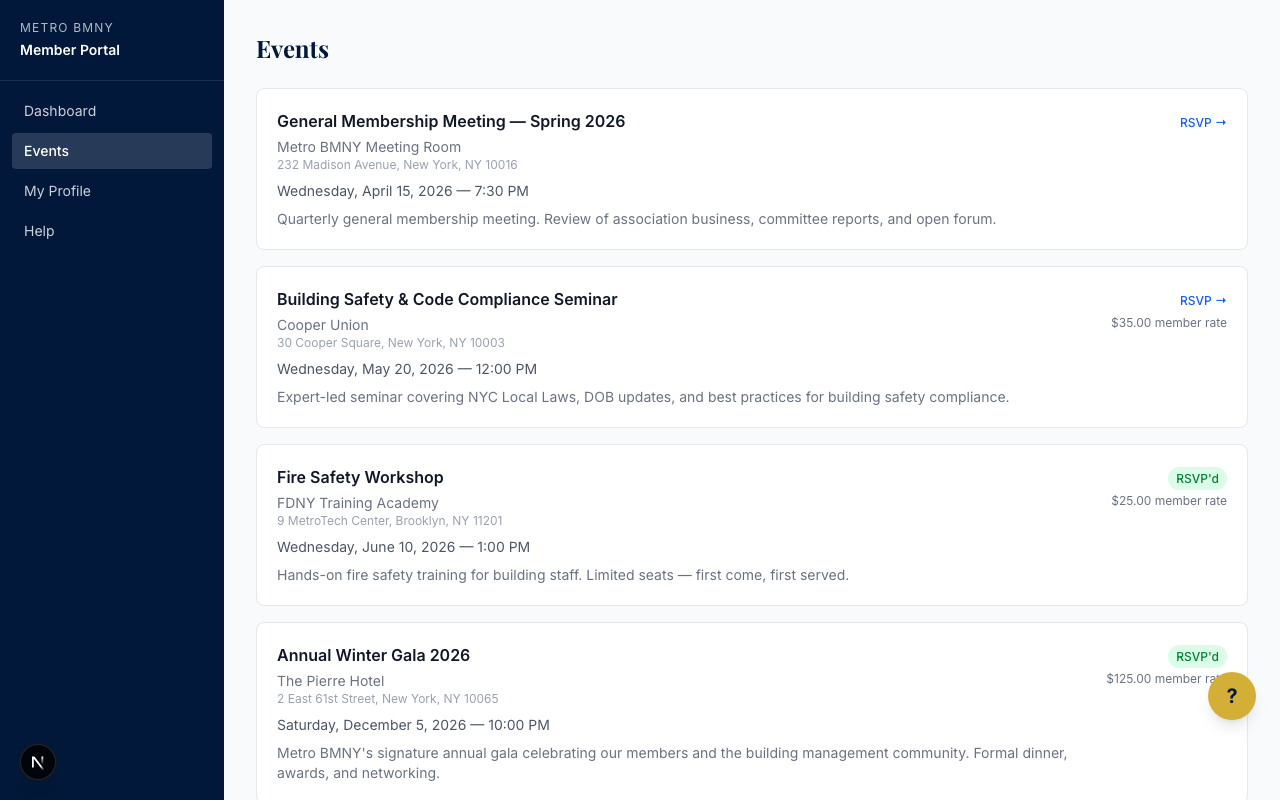Viewport: 1280px width, 800px height.
Task: Click the yellow question mark help button
Action: pos(1231,696)
